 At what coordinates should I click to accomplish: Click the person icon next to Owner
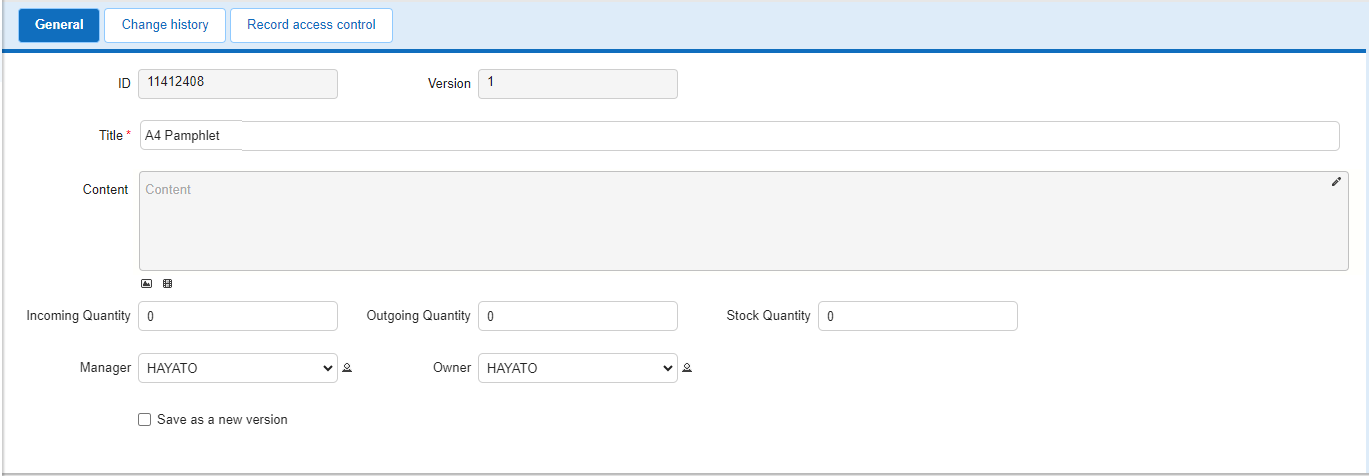687,368
